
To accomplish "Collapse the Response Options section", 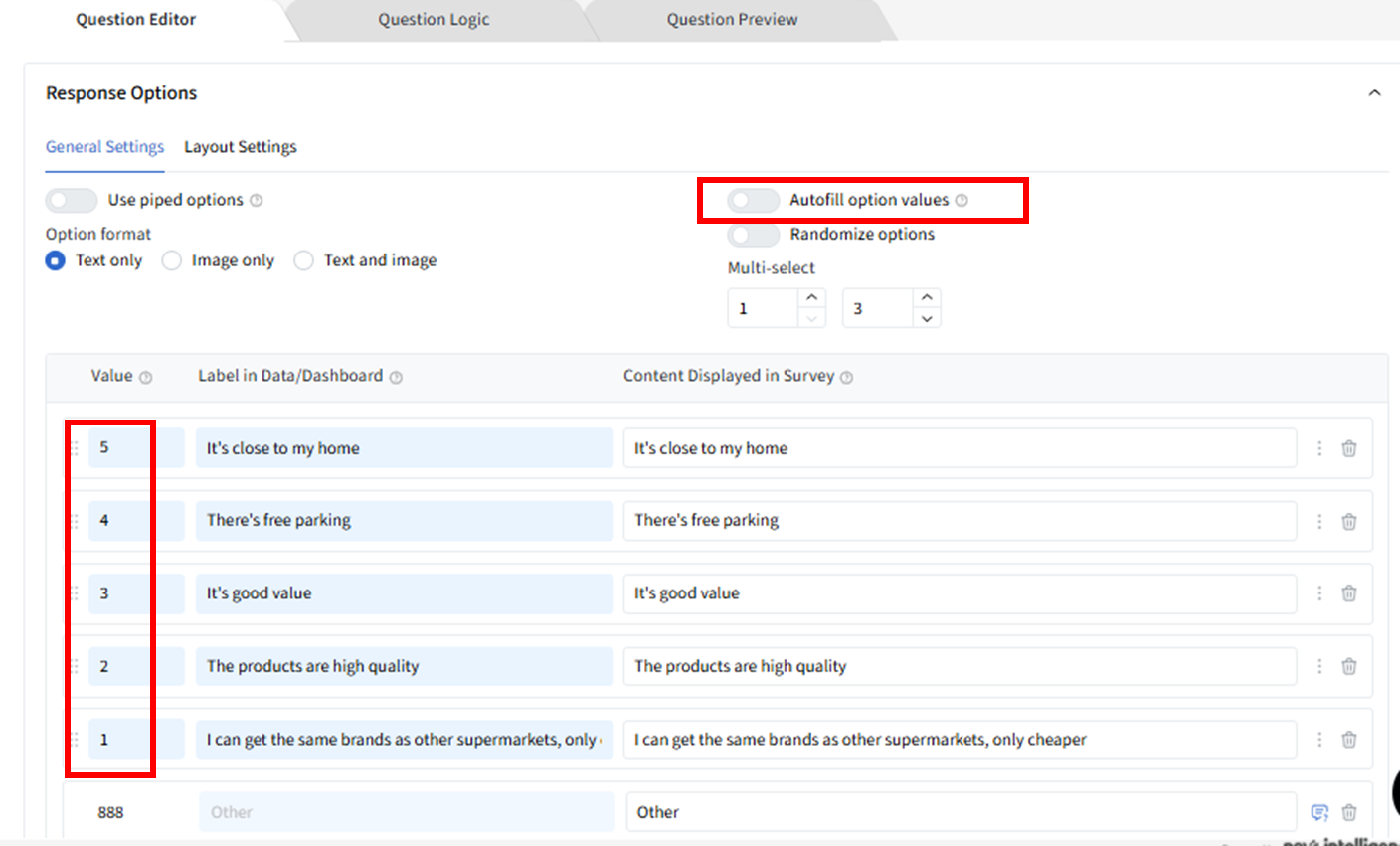I will [1374, 93].
